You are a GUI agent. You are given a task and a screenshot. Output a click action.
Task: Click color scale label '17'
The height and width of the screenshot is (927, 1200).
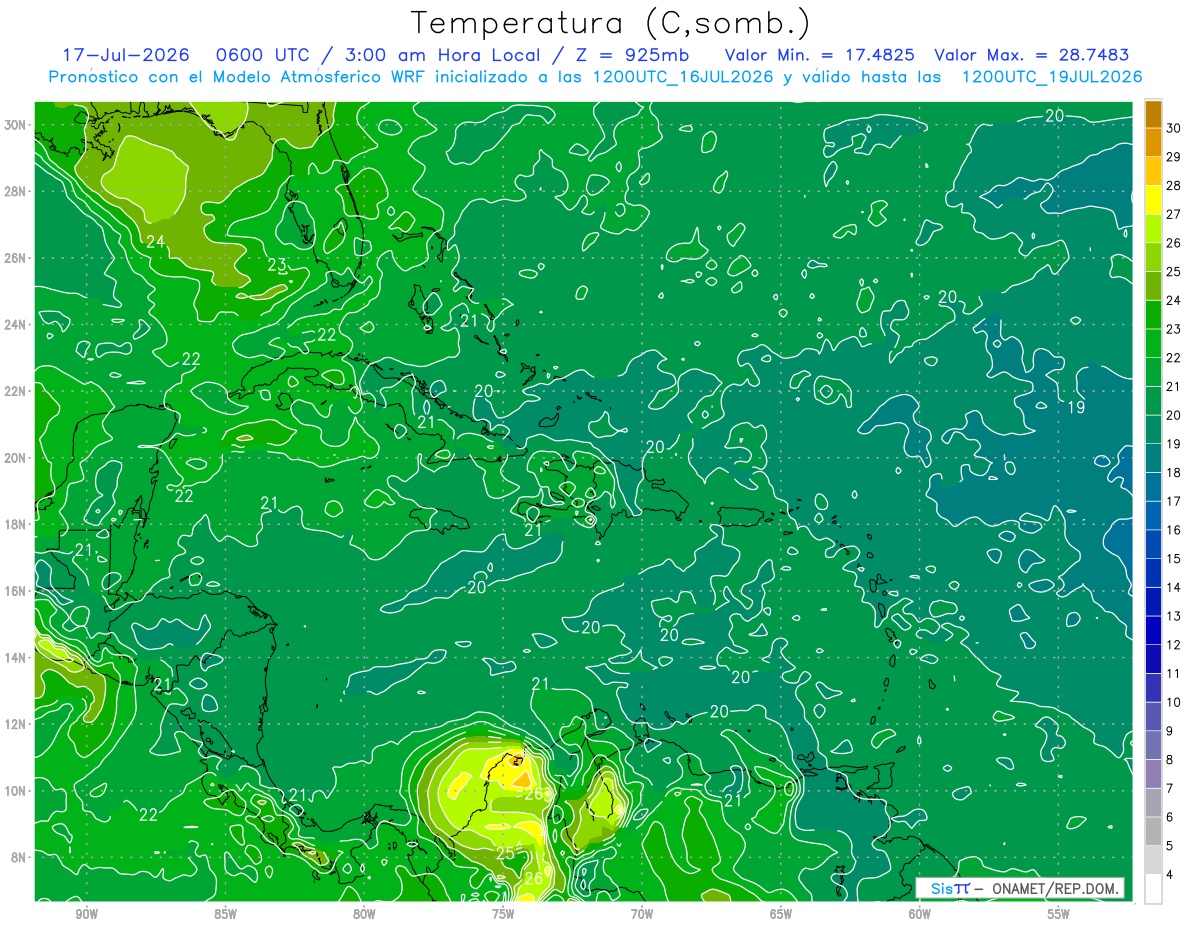tap(1174, 501)
